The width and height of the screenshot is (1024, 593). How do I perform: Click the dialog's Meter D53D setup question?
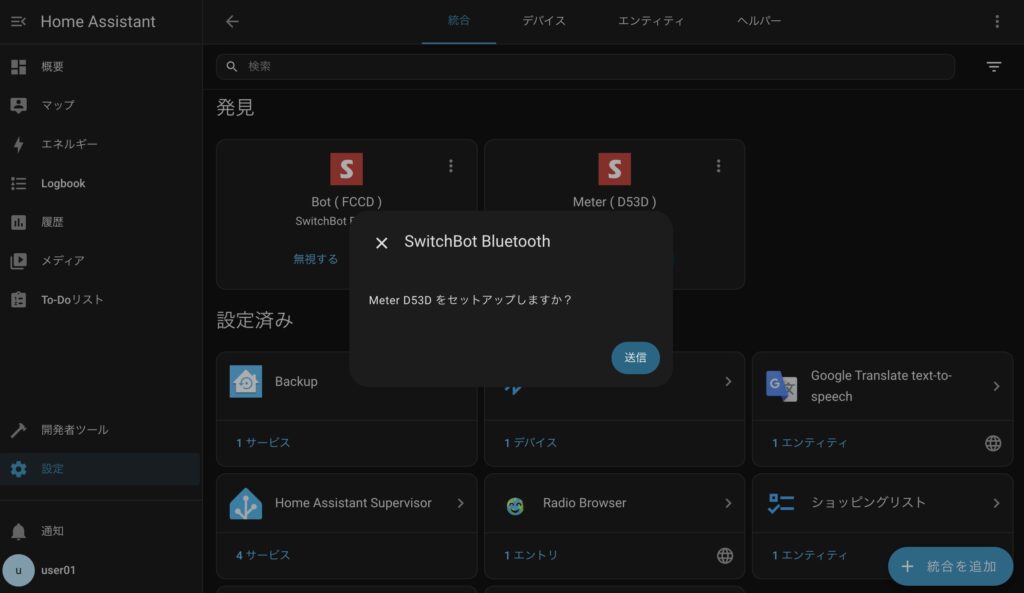point(470,300)
